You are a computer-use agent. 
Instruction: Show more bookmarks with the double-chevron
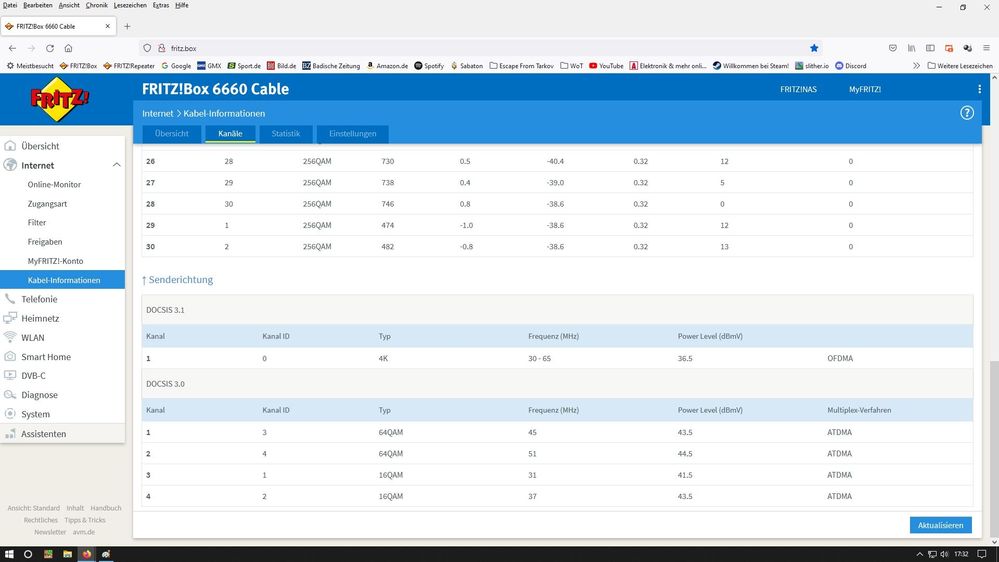coord(916,66)
